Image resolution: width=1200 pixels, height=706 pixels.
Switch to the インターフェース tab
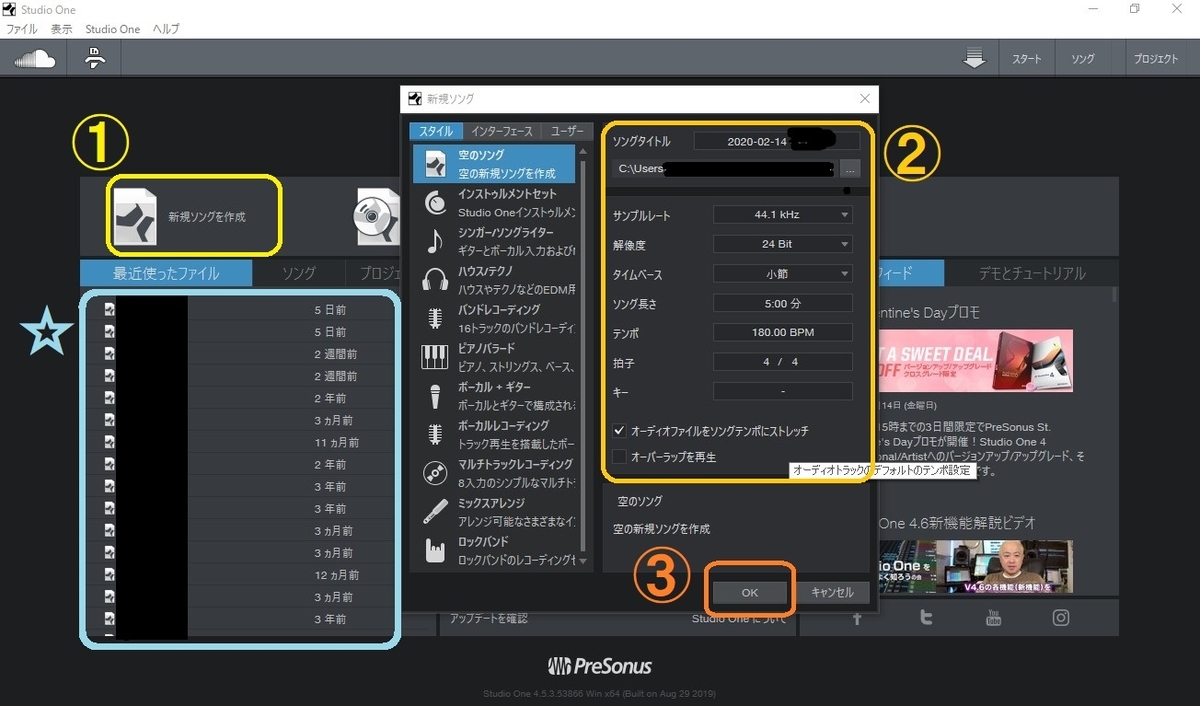502,131
